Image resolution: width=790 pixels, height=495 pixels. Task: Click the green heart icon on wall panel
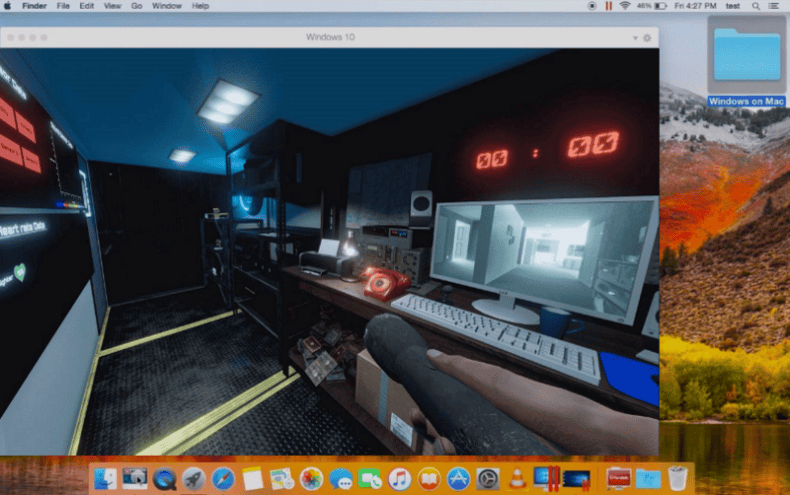(x=19, y=273)
